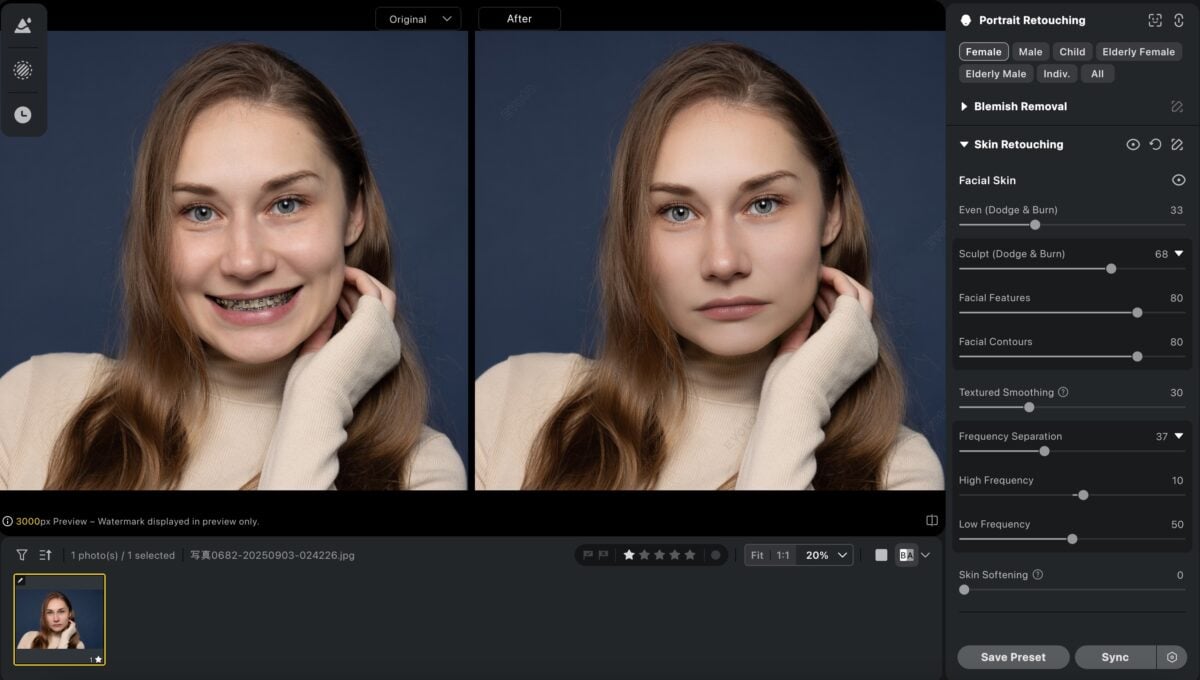Image resolution: width=1200 pixels, height=680 pixels.
Task: Switch to the Elderly Female profile
Action: click(1138, 51)
